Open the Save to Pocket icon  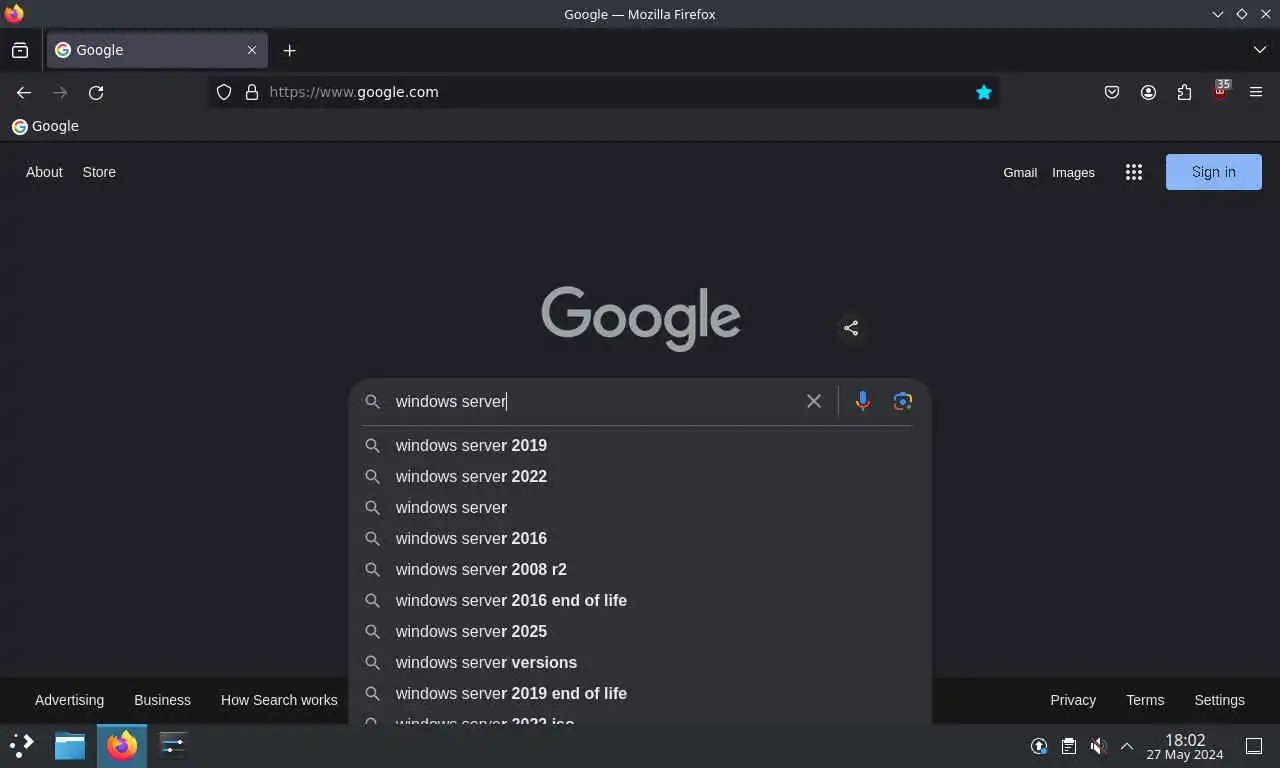click(1112, 92)
